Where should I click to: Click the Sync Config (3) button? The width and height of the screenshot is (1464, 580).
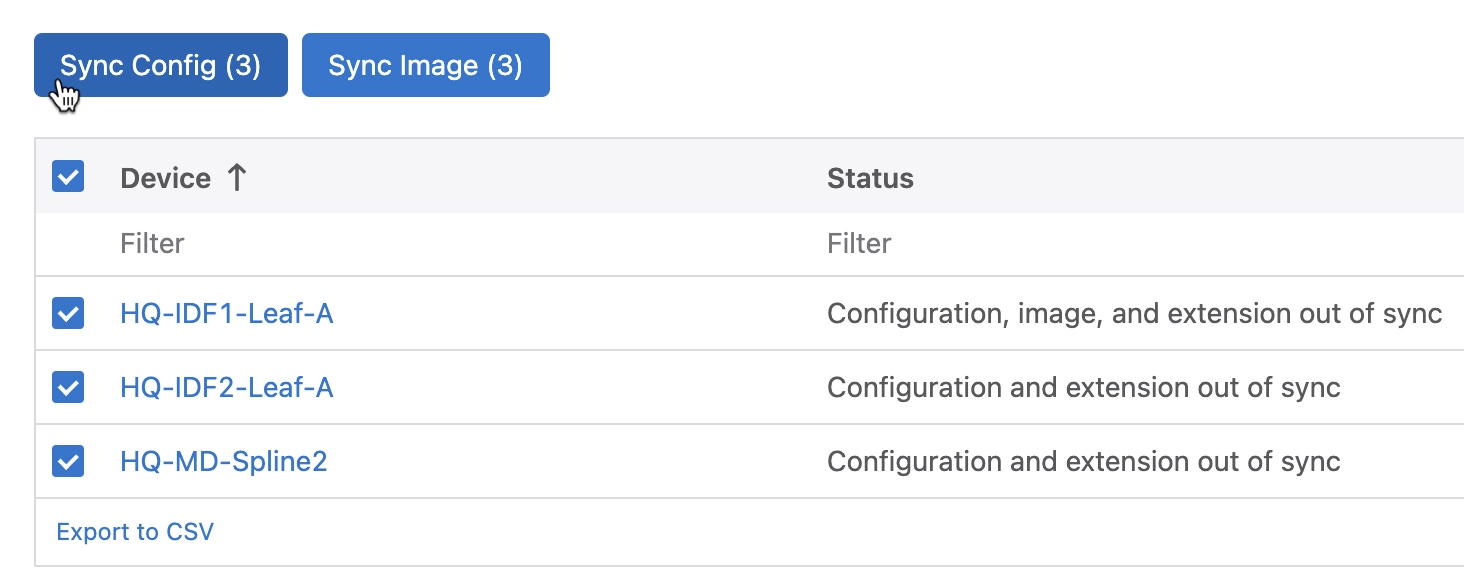(160, 66)
